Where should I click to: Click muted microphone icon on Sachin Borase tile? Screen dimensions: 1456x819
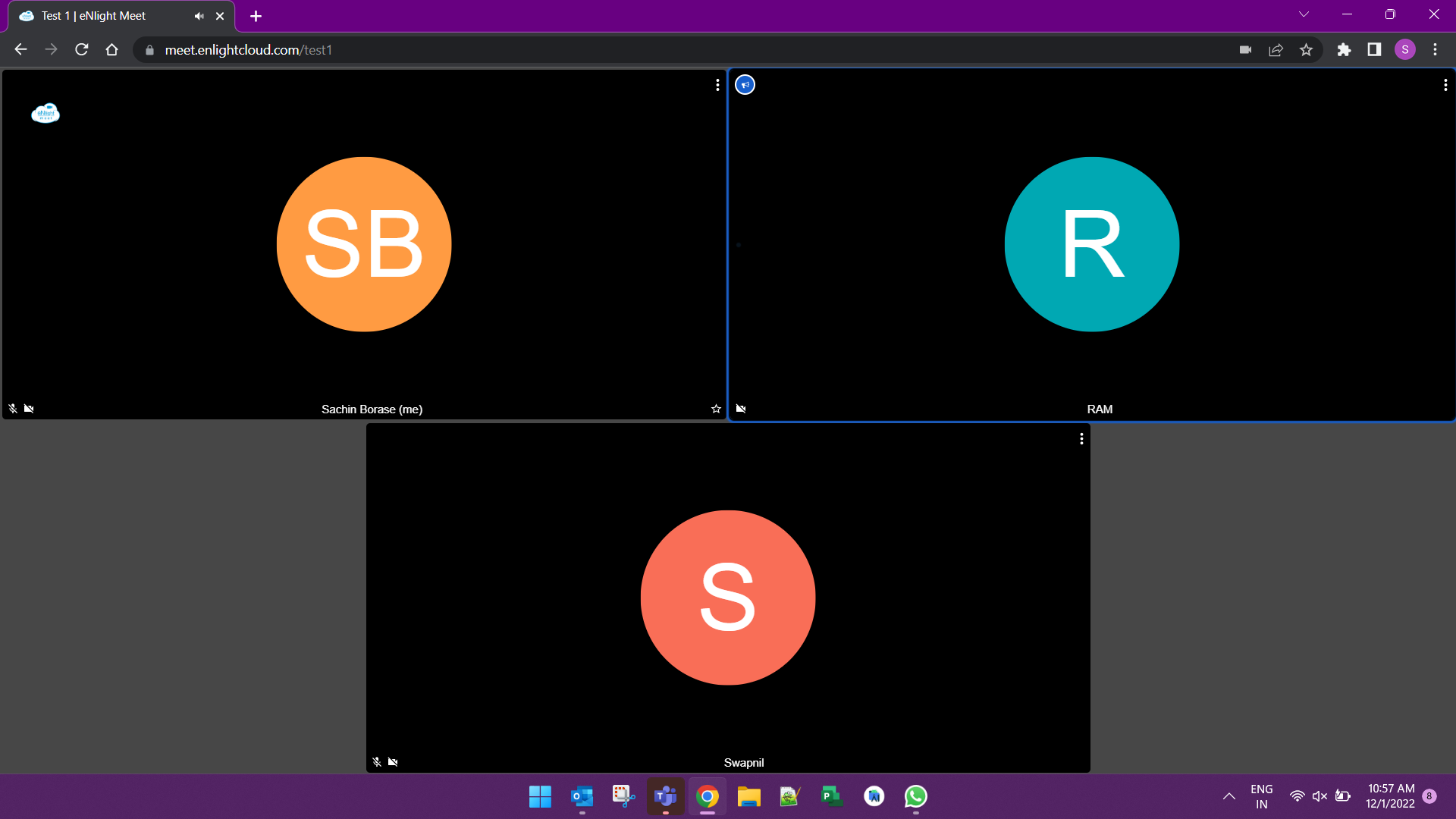pos(13,409)
